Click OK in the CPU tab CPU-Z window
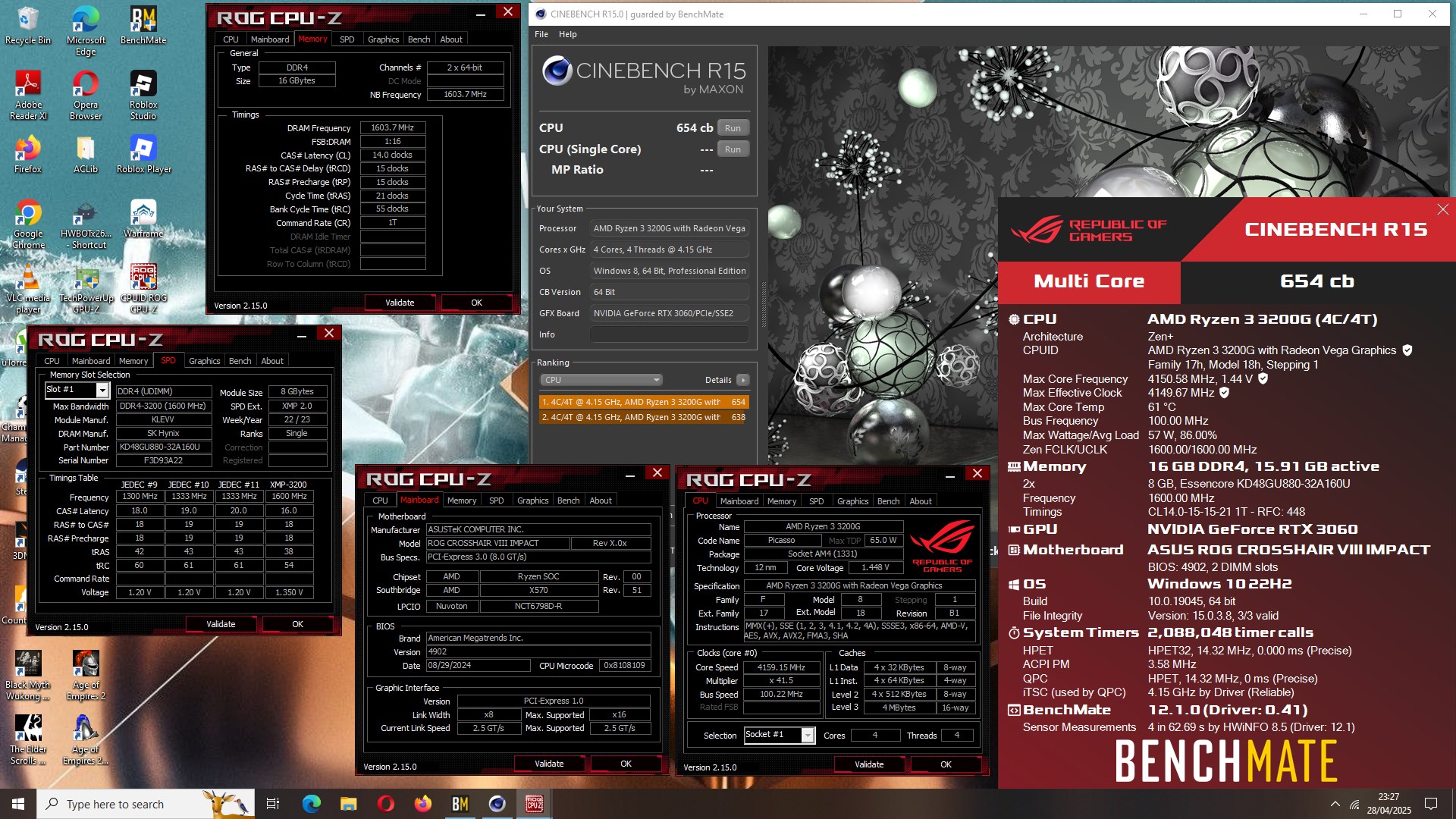Image resolution: width=1456 pixels, height=819 pixels. (946, 764)
